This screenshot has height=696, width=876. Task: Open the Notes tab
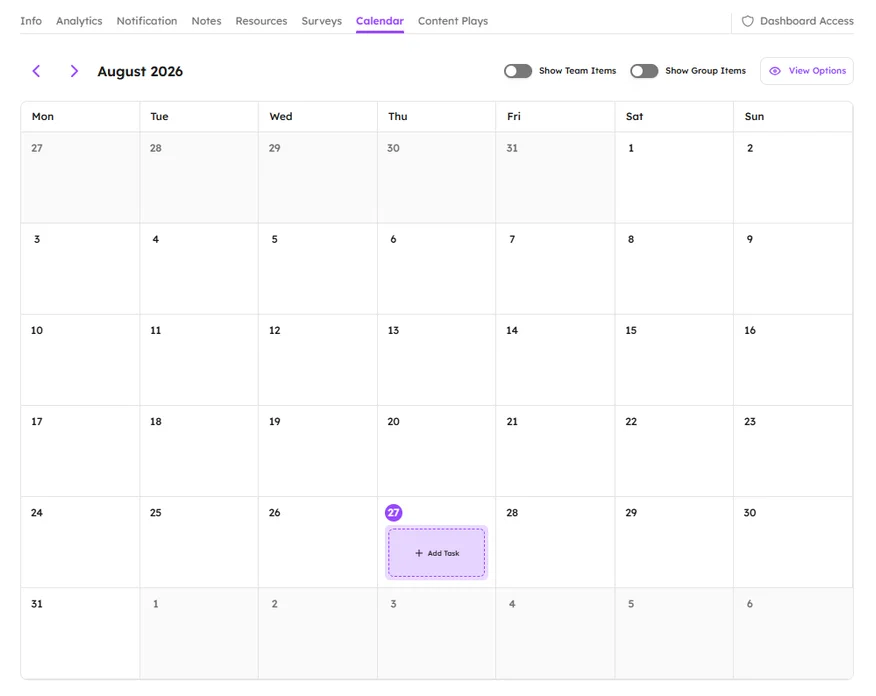pos(206,21)
